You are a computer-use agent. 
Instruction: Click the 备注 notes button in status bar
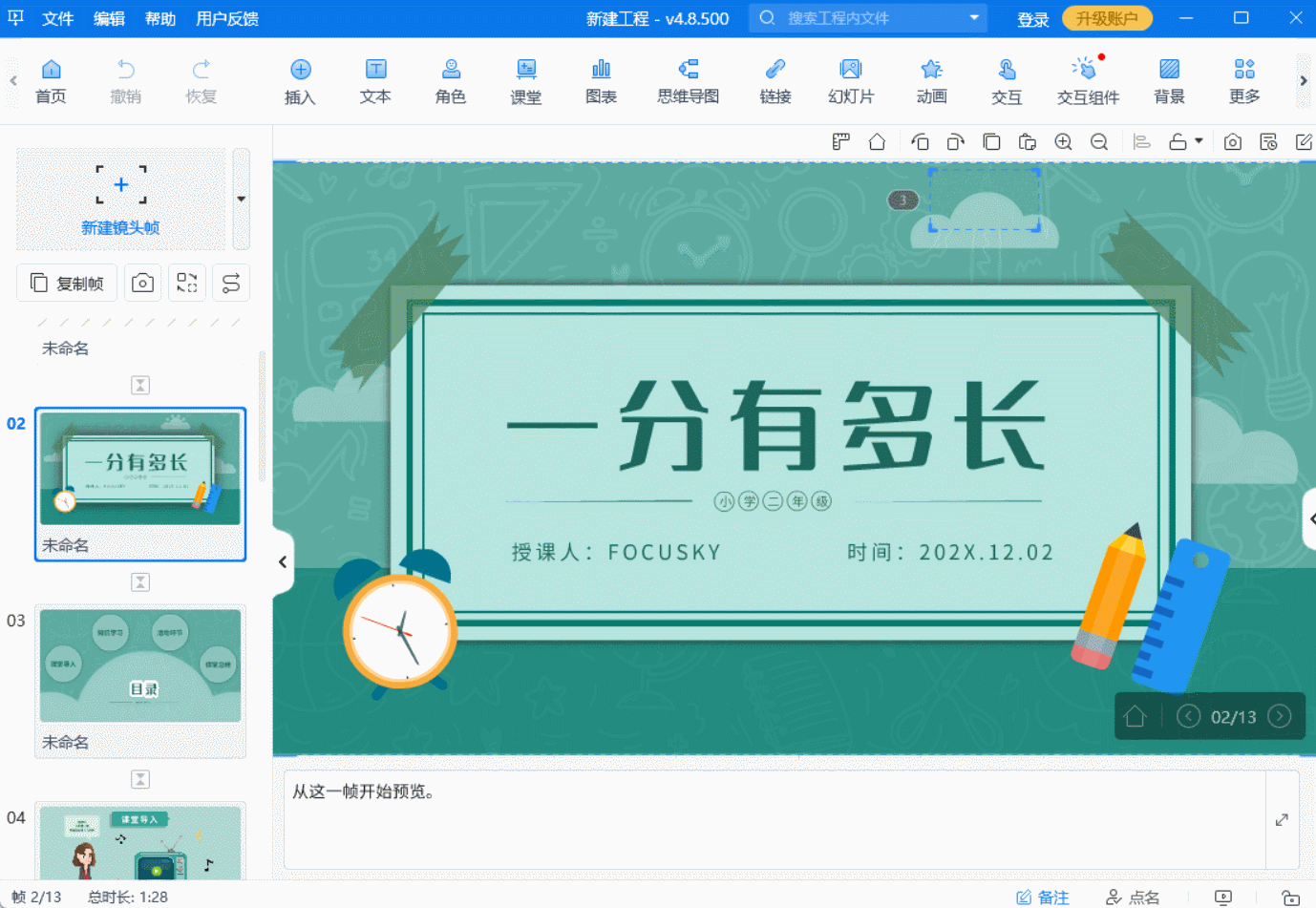click(1043, 897)
